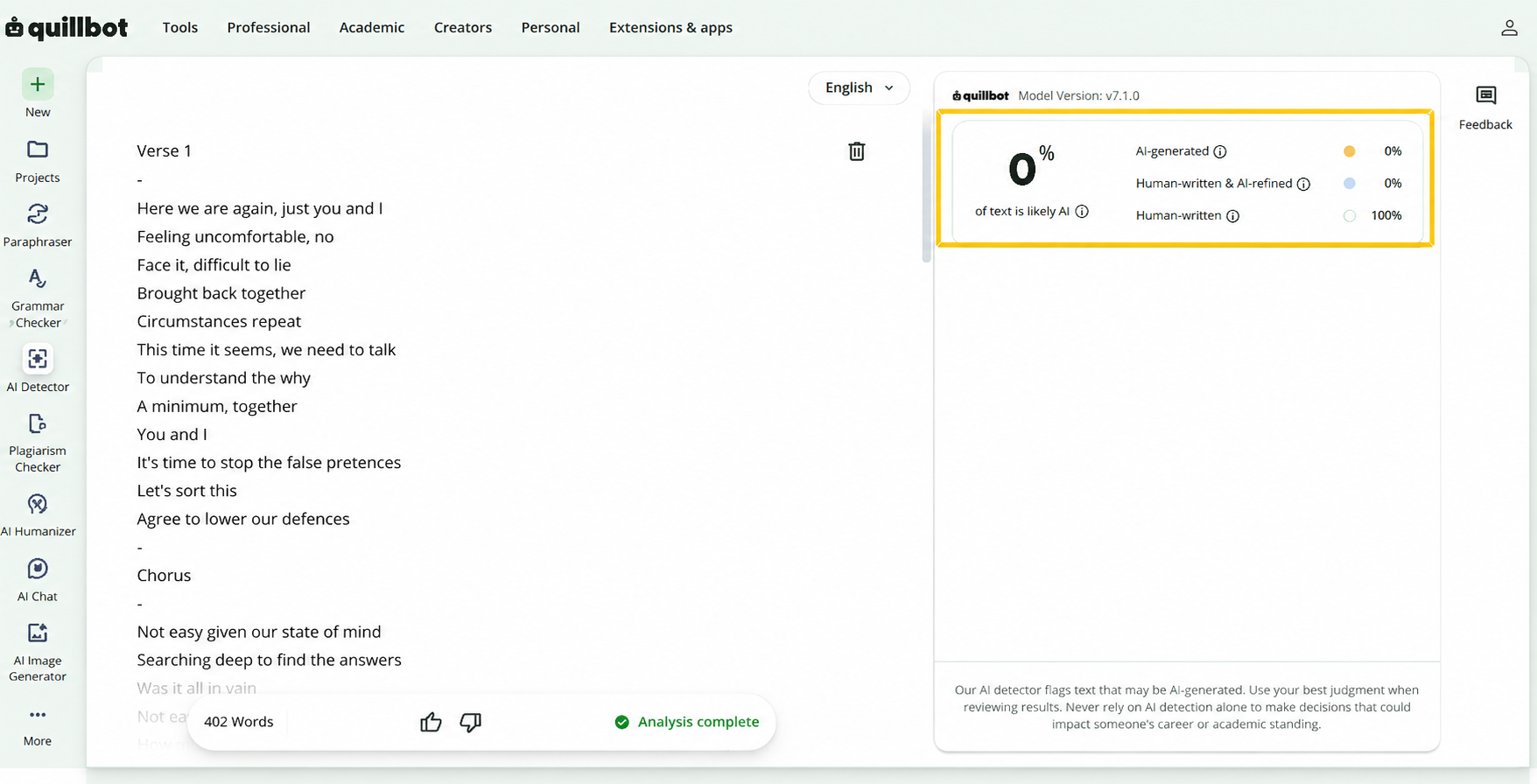Click the text editor scrollbar
Screen dimensions: 1537x784
pos(926,188)
